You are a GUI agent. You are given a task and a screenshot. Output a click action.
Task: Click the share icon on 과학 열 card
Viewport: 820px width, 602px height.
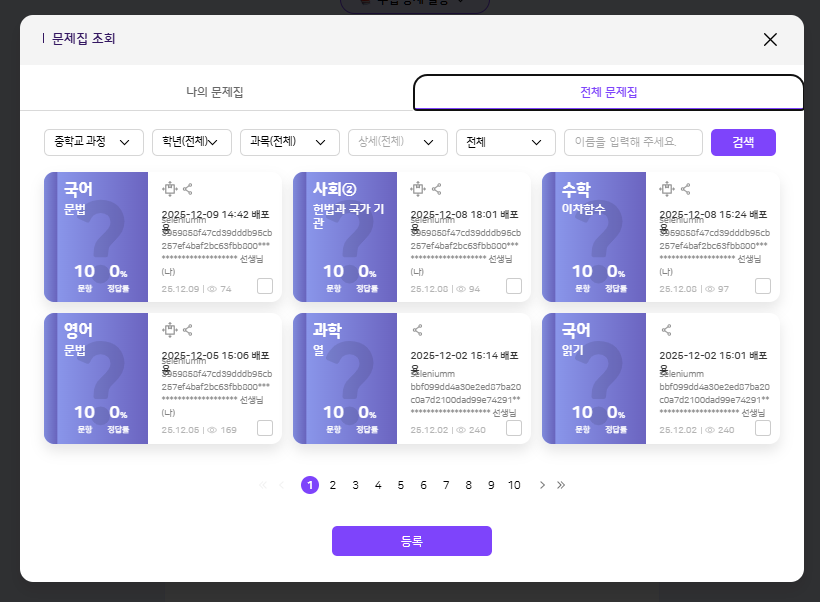coord(418,330)
